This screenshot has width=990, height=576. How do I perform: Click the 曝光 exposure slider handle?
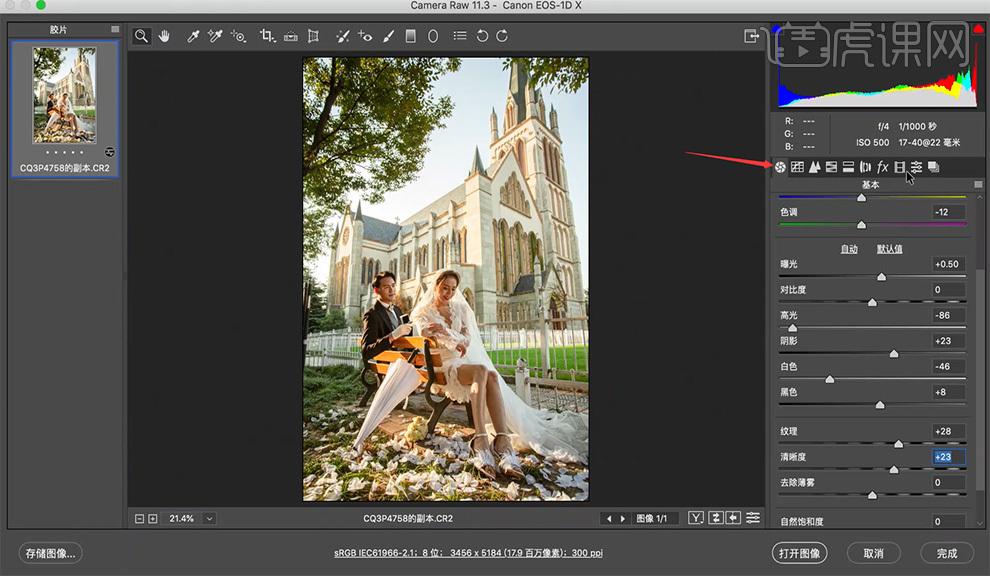pos(881,277)
